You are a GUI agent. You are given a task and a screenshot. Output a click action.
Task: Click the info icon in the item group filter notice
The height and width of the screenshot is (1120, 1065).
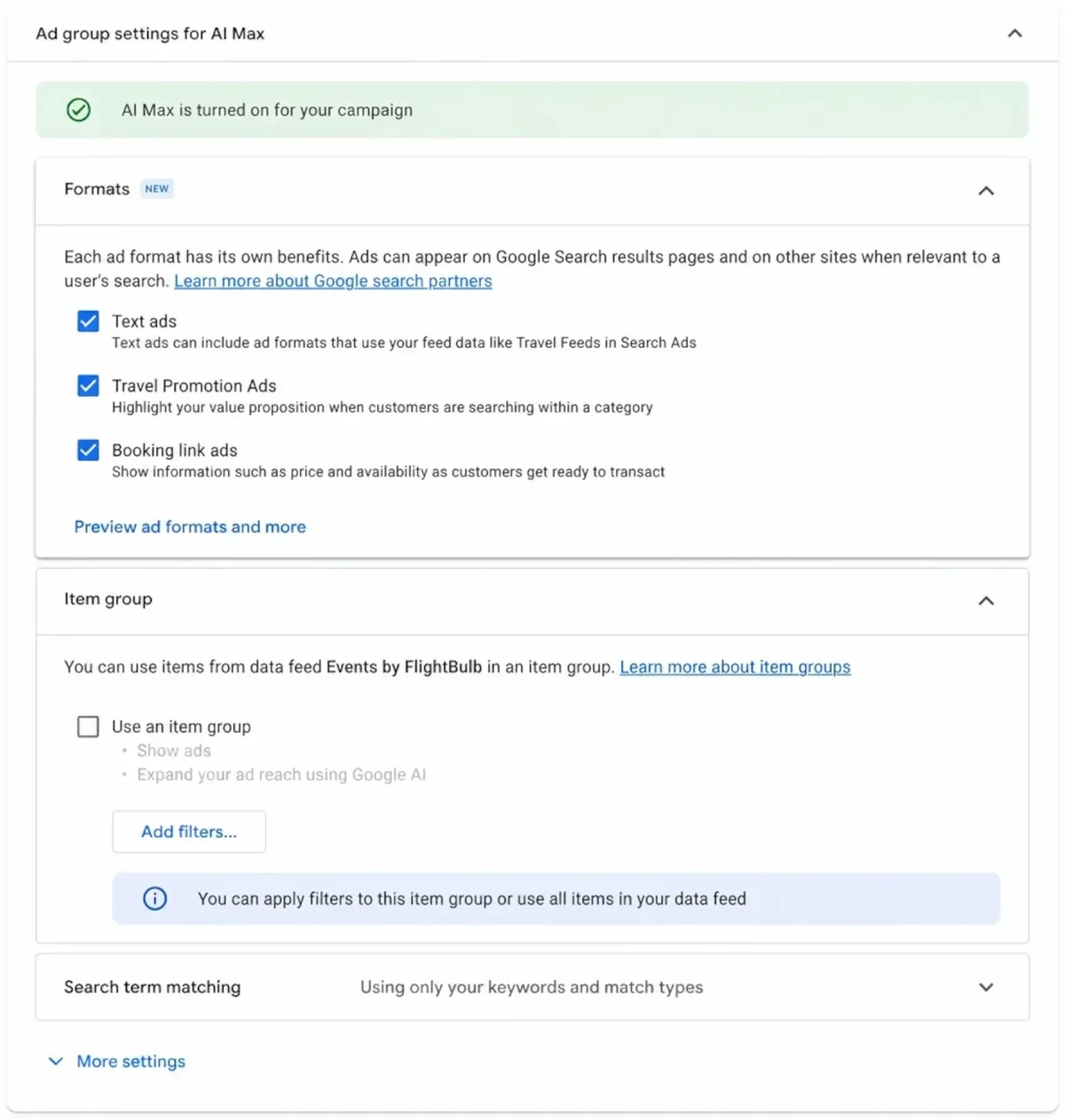click(x=155, y=899)
